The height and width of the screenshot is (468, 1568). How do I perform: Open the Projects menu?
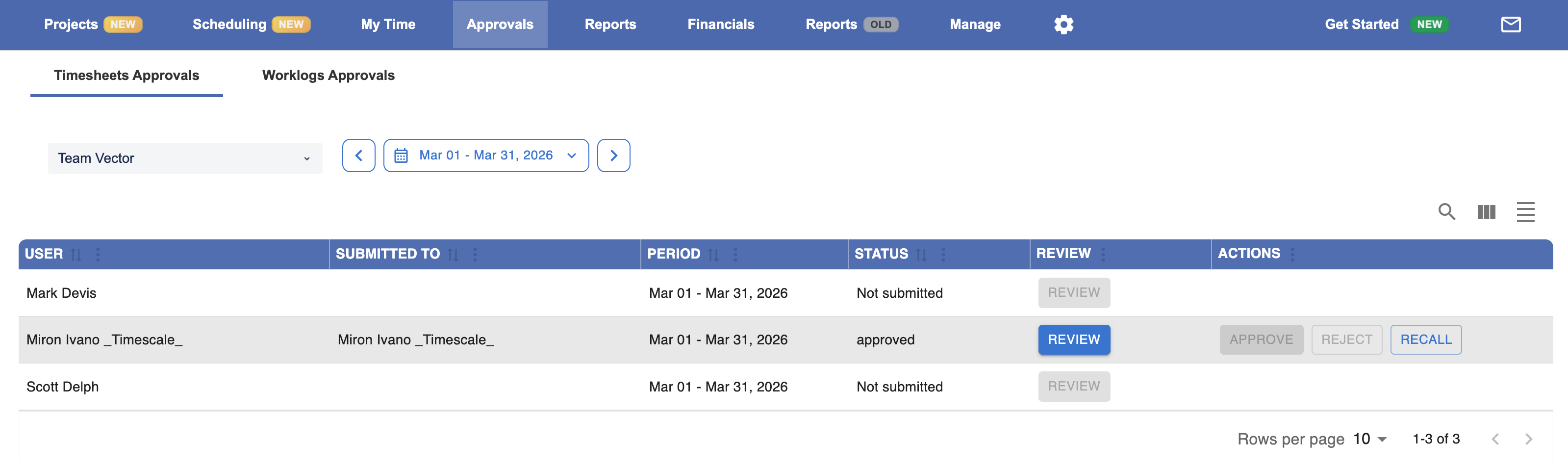click(93, 25)
